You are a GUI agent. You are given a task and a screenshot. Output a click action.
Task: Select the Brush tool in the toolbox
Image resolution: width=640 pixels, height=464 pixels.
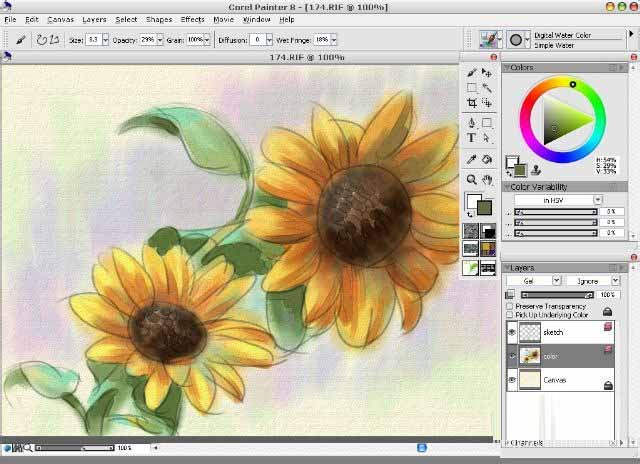click(472, 73)
